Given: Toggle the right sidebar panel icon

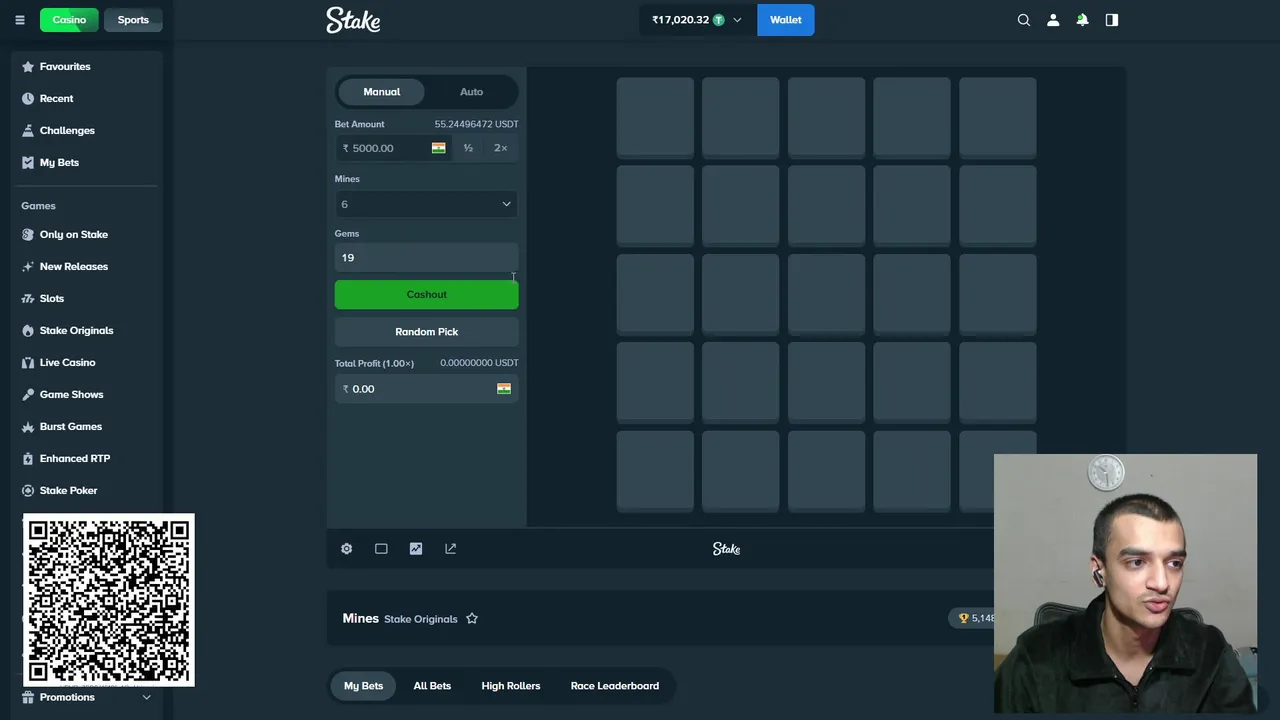Looking at the screenshot, I should (x=1111, y=20).
